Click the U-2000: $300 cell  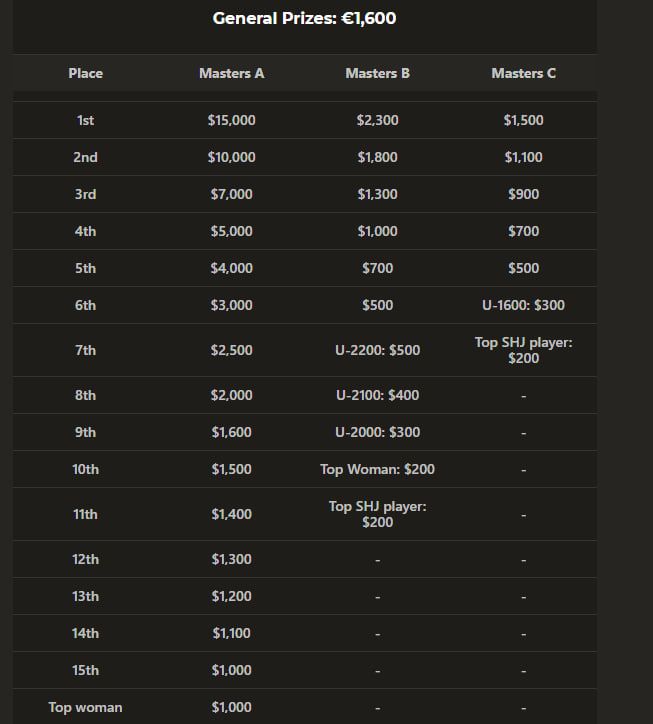click(377, 432)
